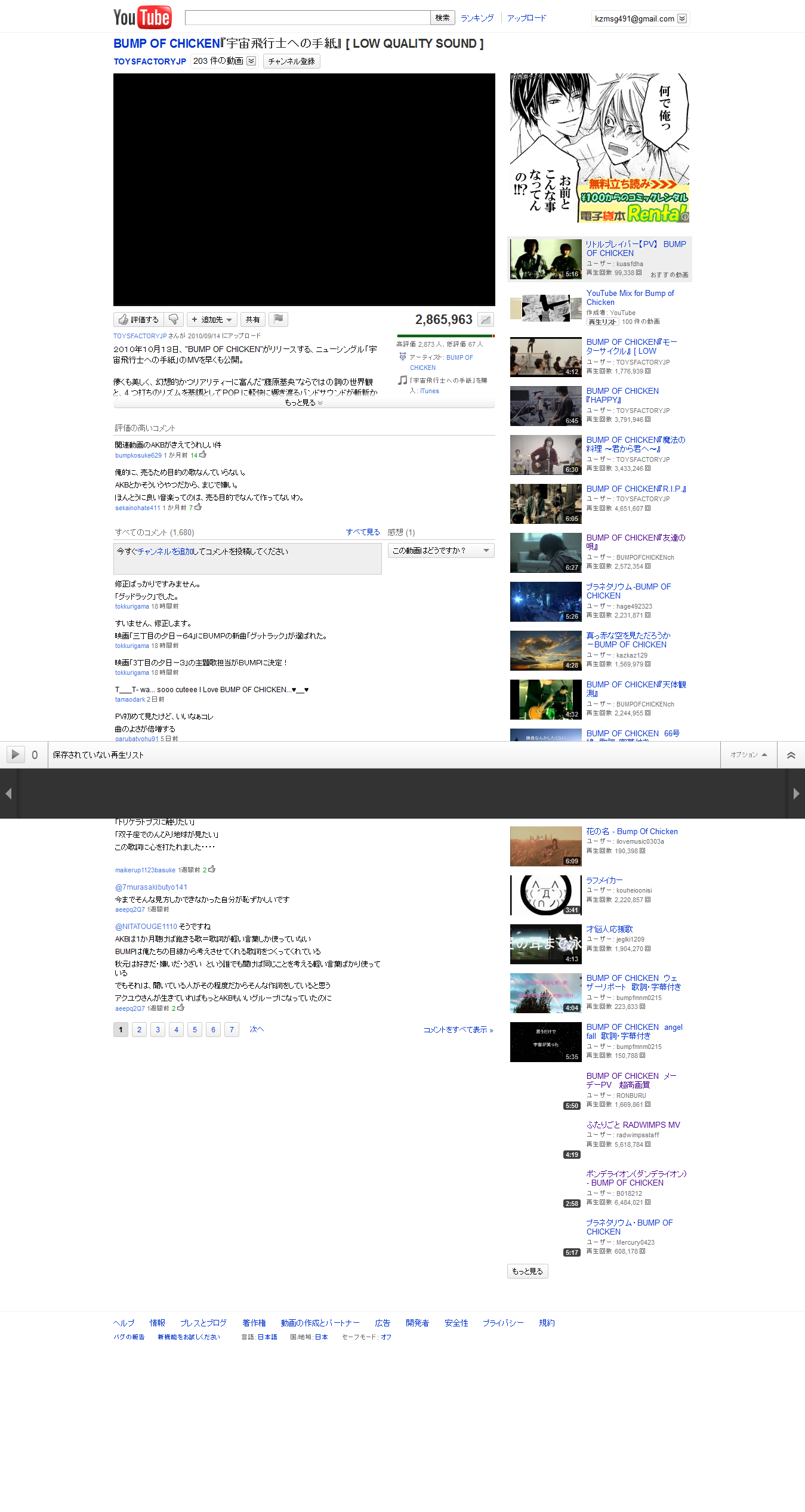Change the region setting 日本
The image size is (805, 1512).
point(322,1337)
